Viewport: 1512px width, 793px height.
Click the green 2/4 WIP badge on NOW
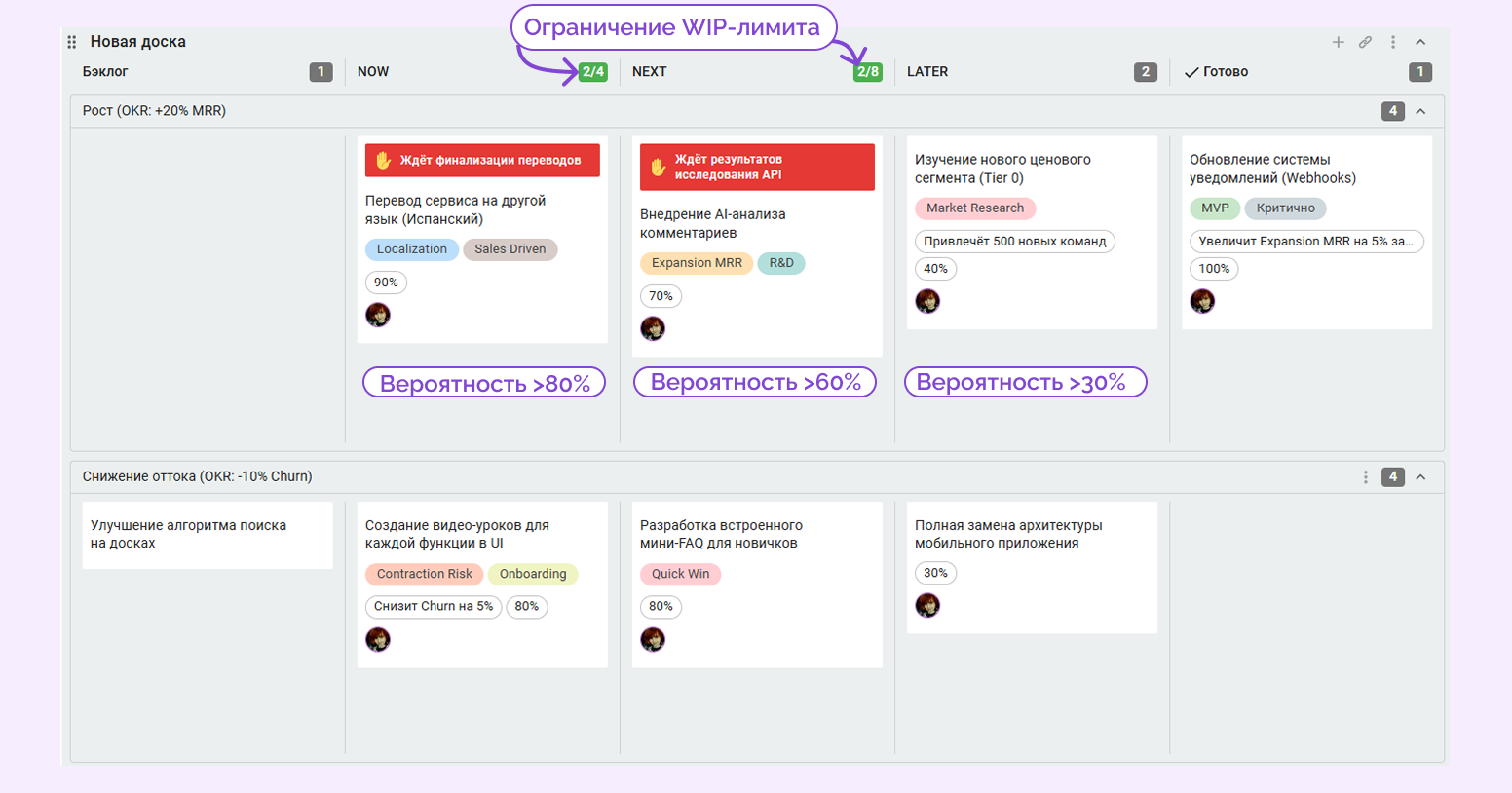pyautogui.click(x=591, y=71)
